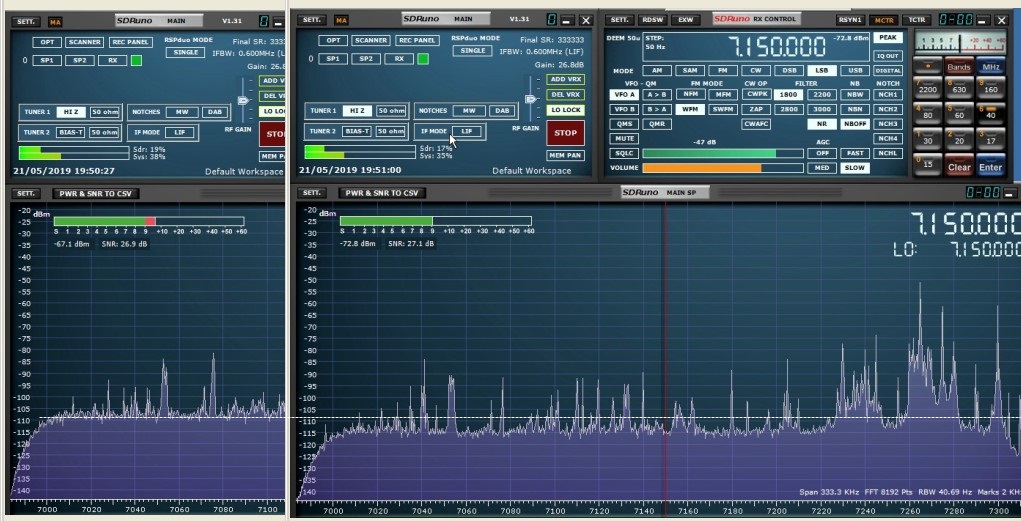1021x521 pixels.
Task: Click ADD VRX button
Action: (x=565, y=79)
